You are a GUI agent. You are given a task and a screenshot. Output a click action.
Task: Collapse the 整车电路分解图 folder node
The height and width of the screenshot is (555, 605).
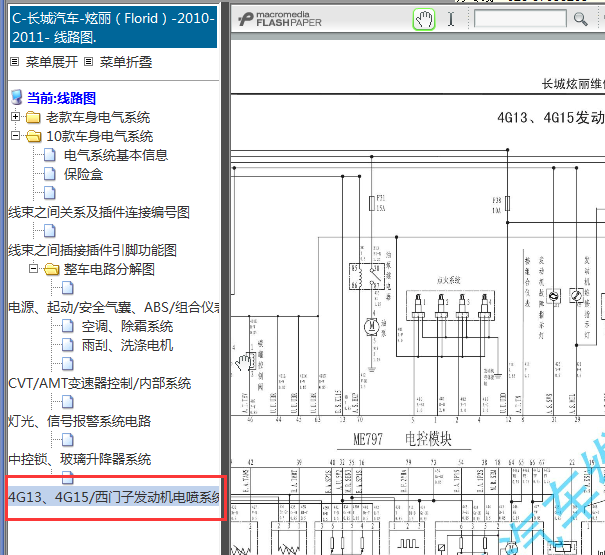[34, 268]
